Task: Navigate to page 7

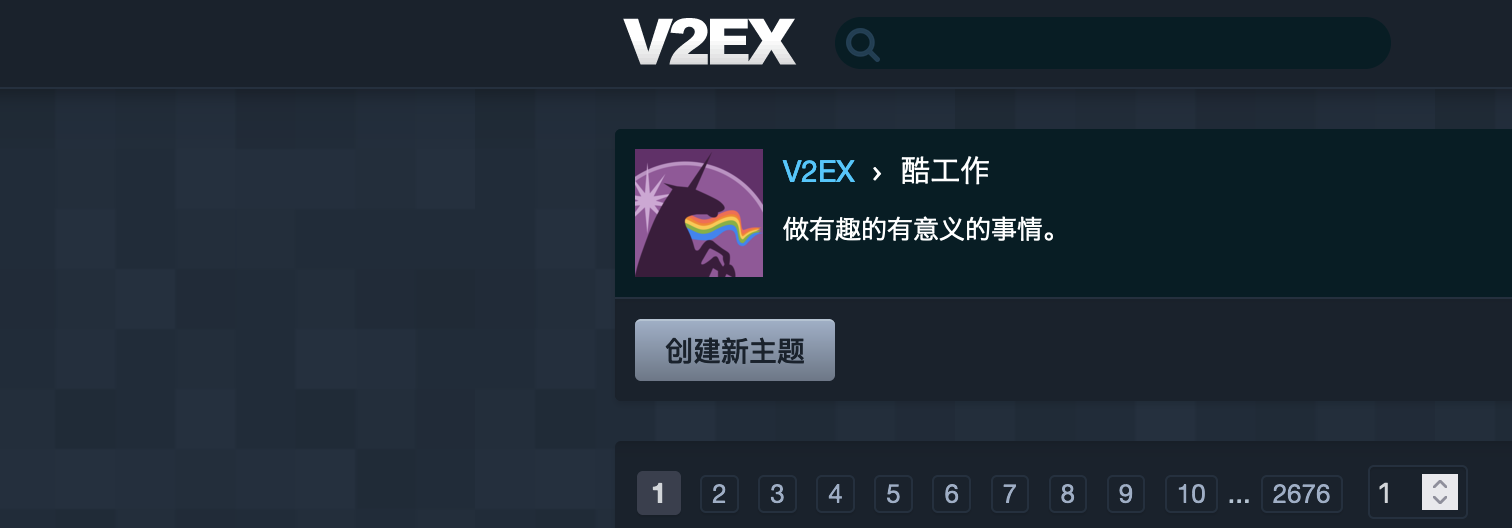Action: (x=1010, y=494)
